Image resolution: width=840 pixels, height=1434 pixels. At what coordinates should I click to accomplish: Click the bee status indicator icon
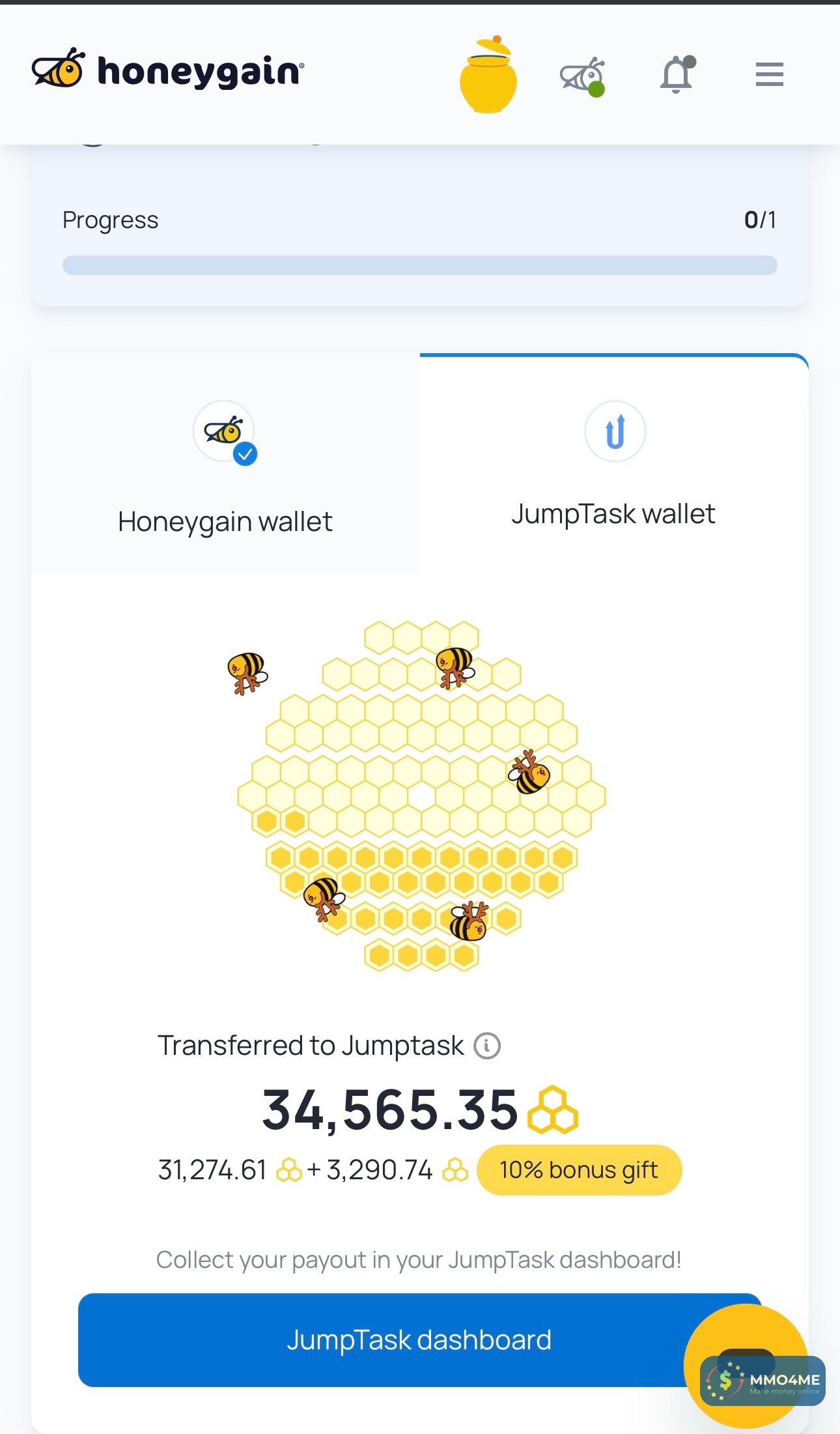[582, 76]
